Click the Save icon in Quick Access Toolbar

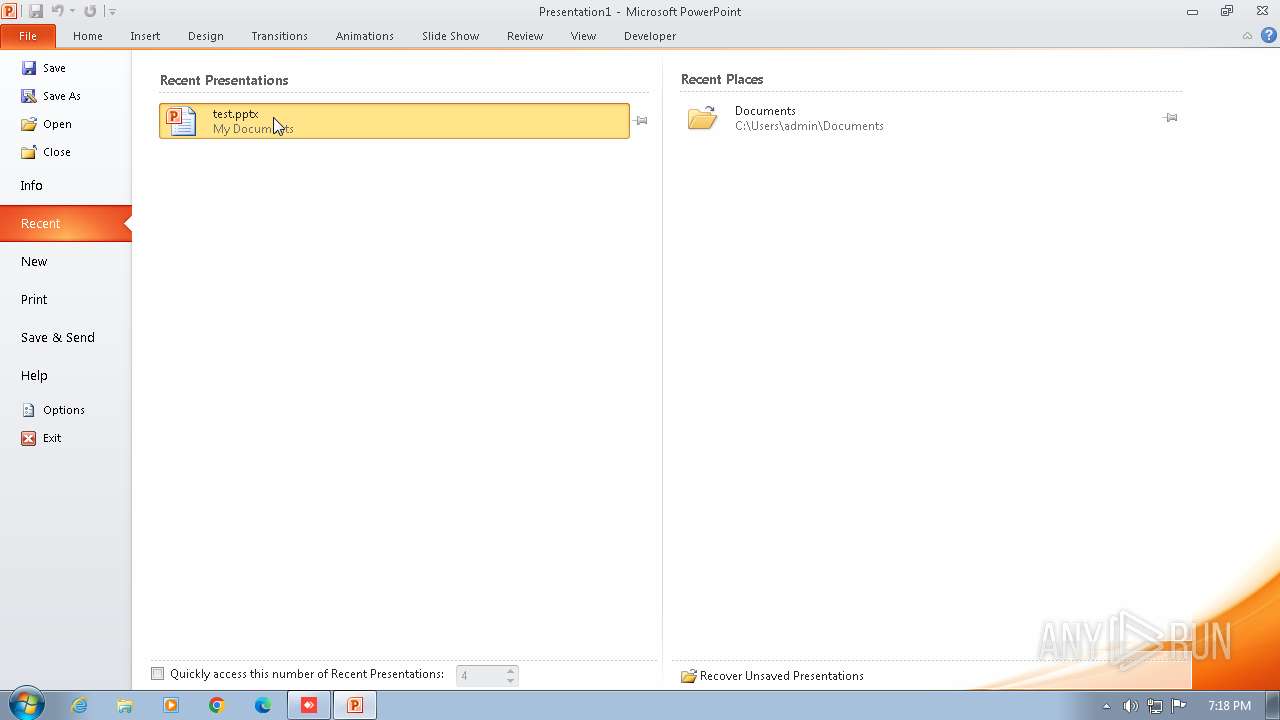36,11
